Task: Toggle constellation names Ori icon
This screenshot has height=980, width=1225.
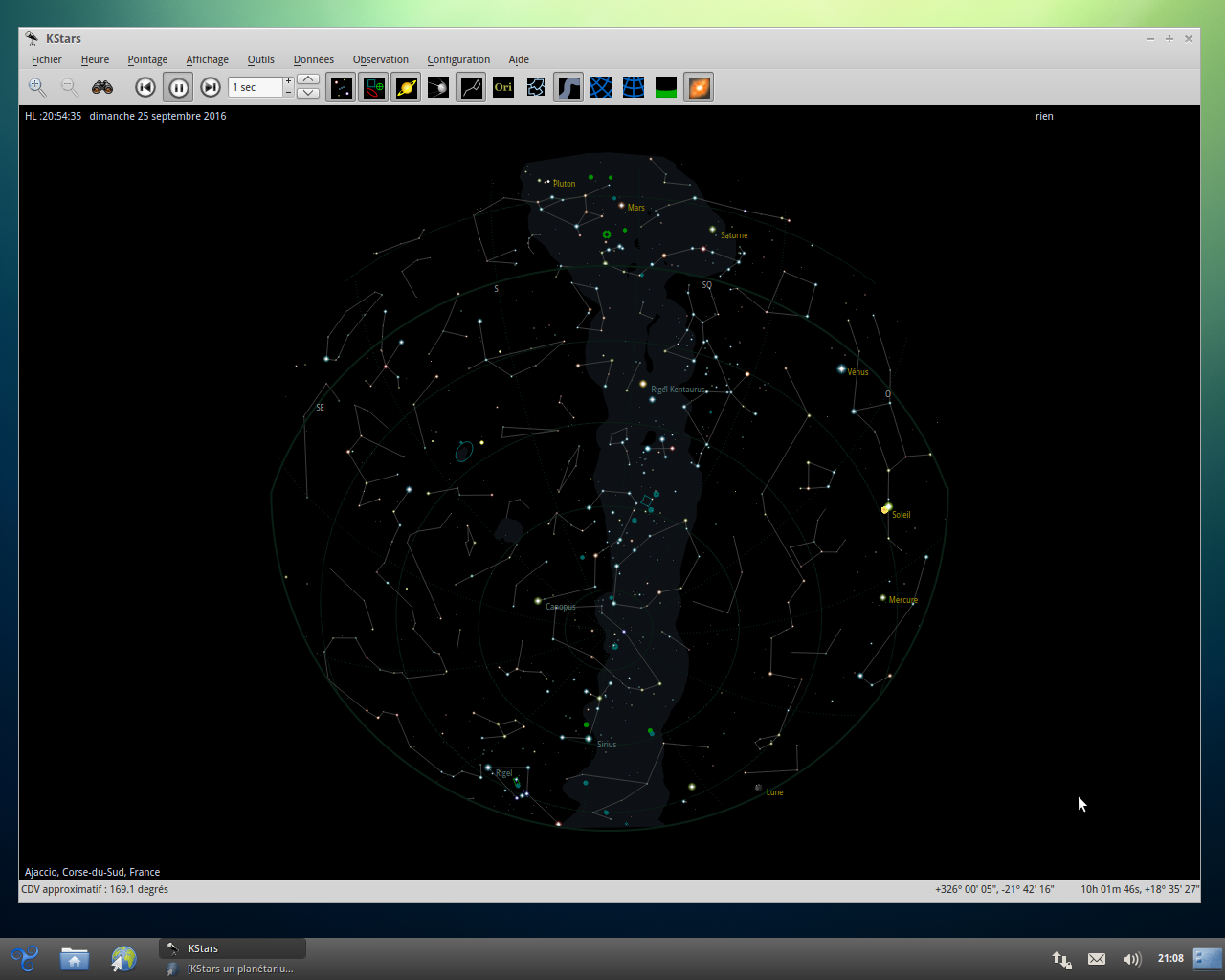Action: tap(503, 87)
